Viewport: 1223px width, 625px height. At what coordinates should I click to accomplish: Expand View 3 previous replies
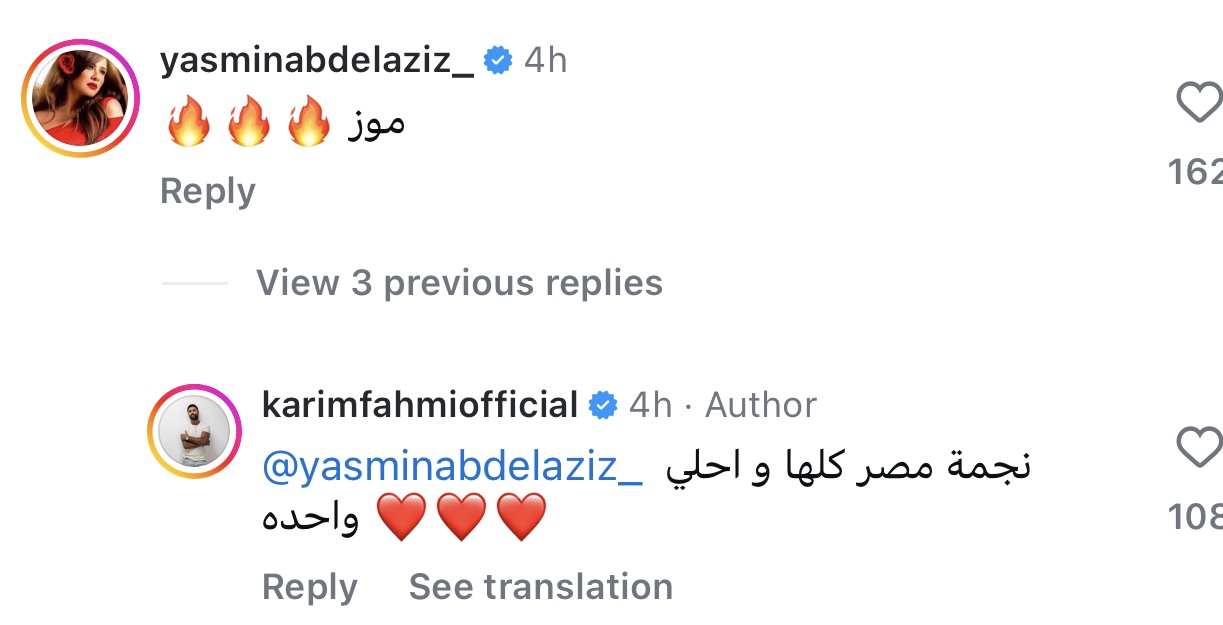click(x=459, y=283)
